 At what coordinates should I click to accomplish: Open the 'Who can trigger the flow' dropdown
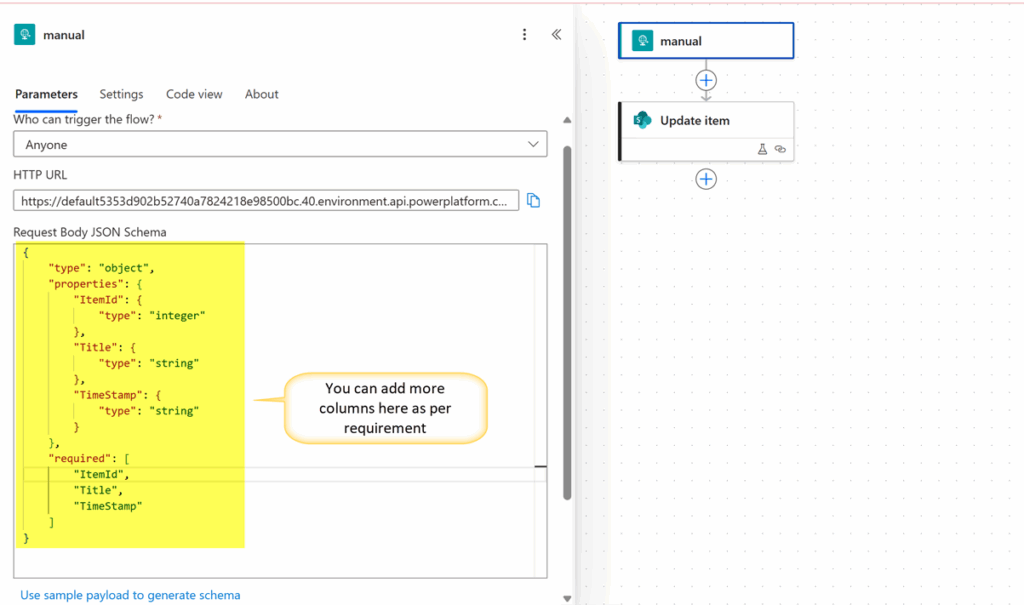[x=280, y=145]
